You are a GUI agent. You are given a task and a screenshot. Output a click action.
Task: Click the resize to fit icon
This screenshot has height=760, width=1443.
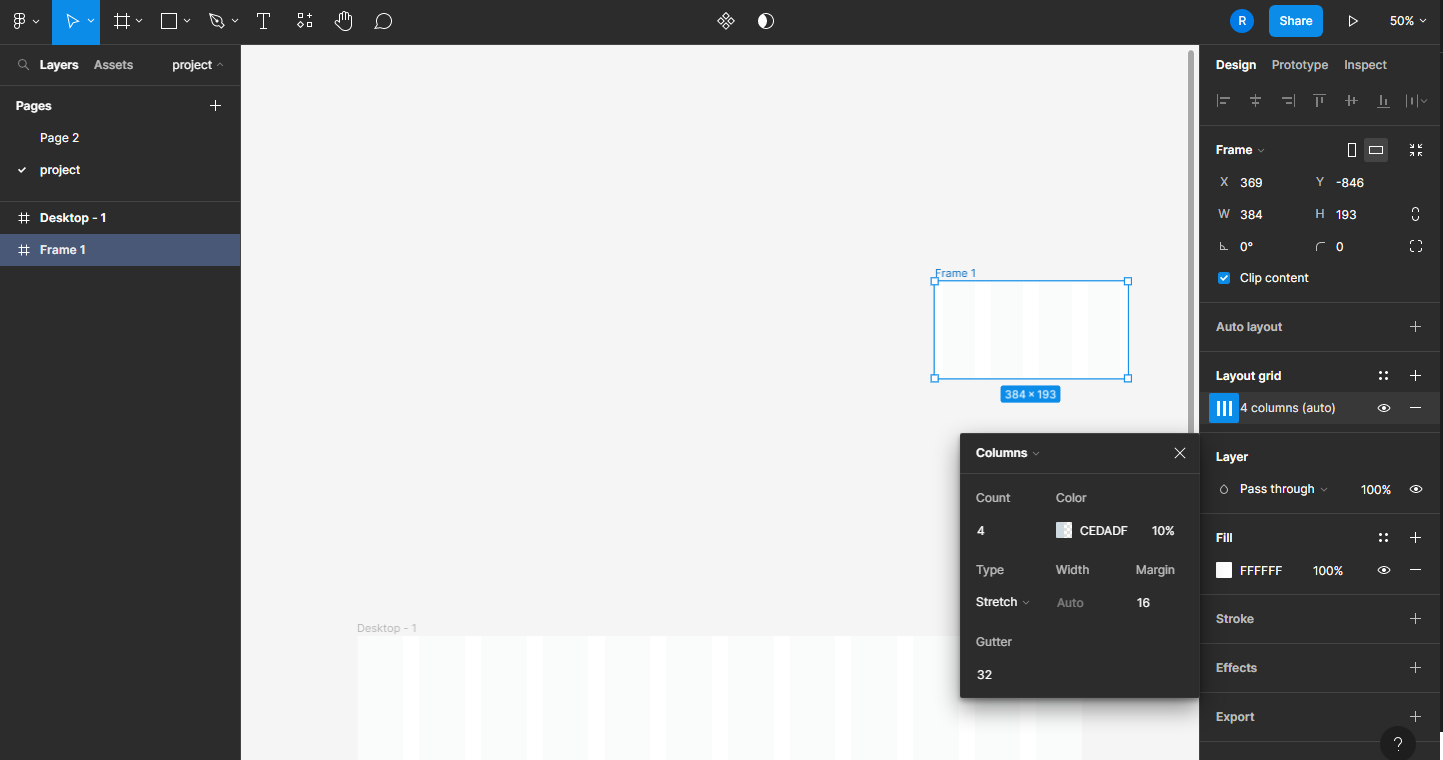pos(1416,150)
